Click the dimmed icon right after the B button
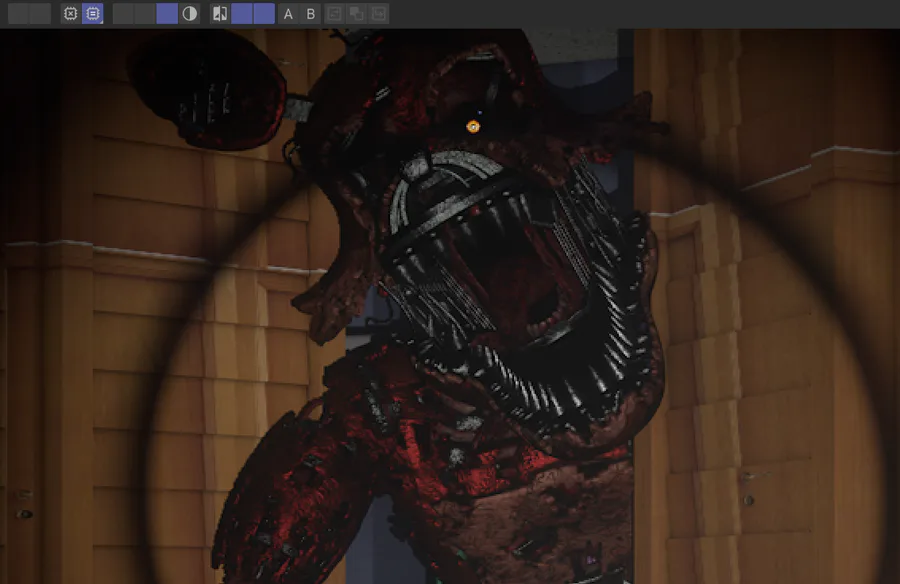Screen dimensions: 900x584 tap(334, 14)
